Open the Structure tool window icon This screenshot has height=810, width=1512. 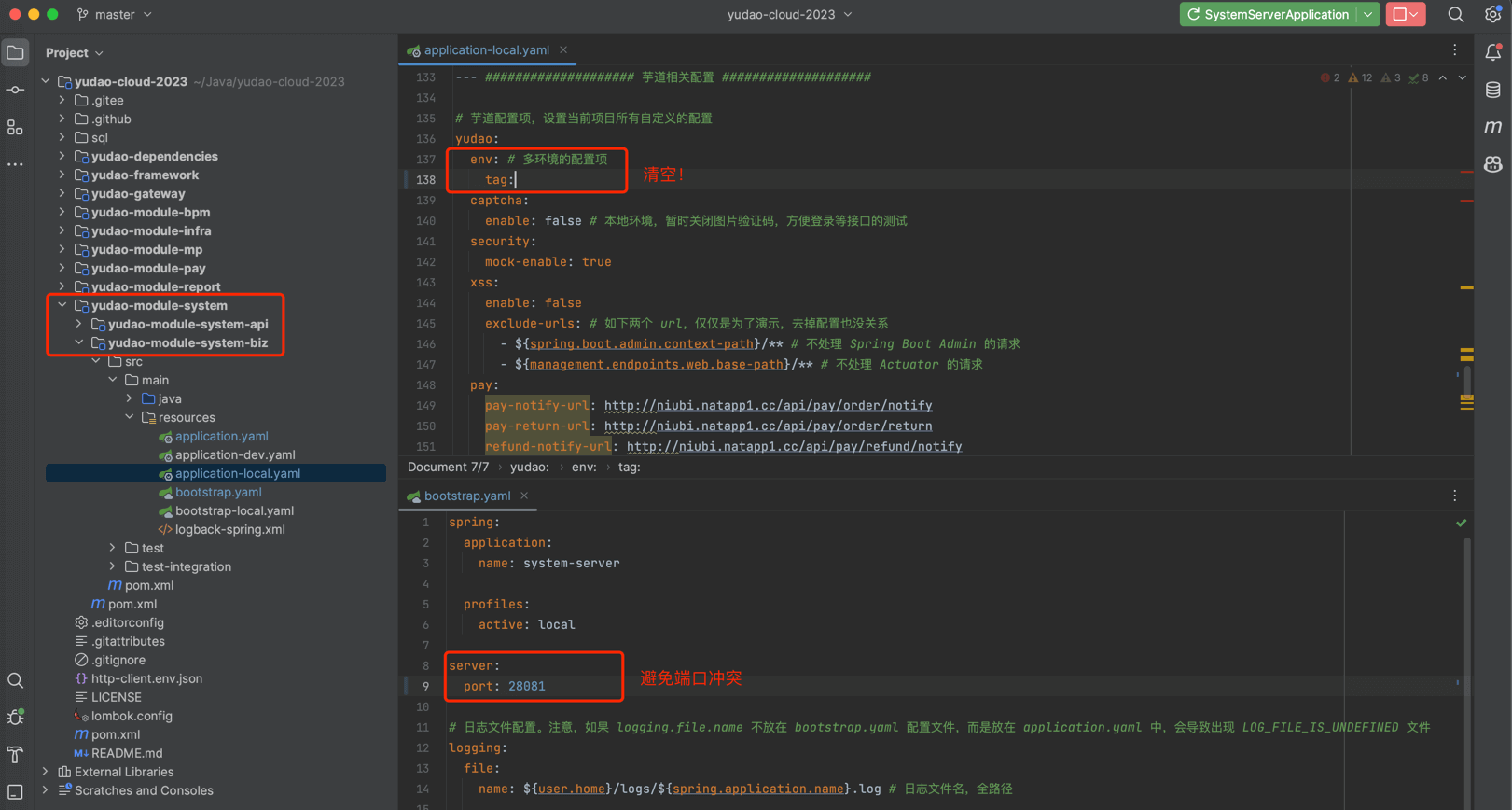15,127
